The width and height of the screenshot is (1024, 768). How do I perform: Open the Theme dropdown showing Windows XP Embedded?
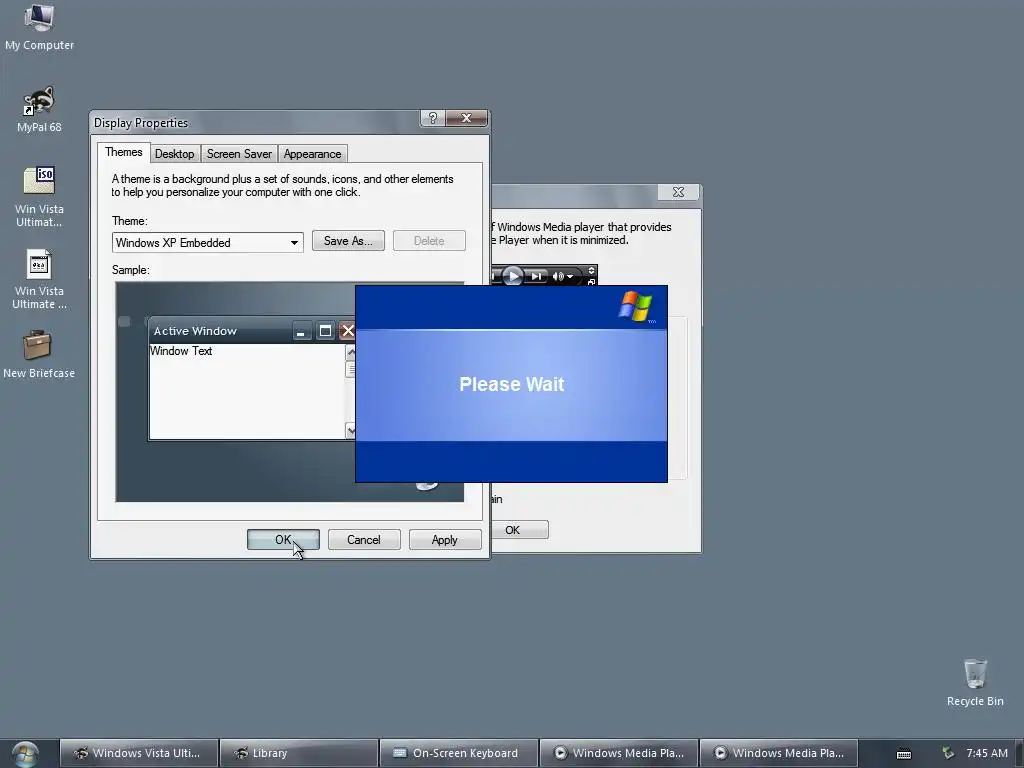[208, 242]
